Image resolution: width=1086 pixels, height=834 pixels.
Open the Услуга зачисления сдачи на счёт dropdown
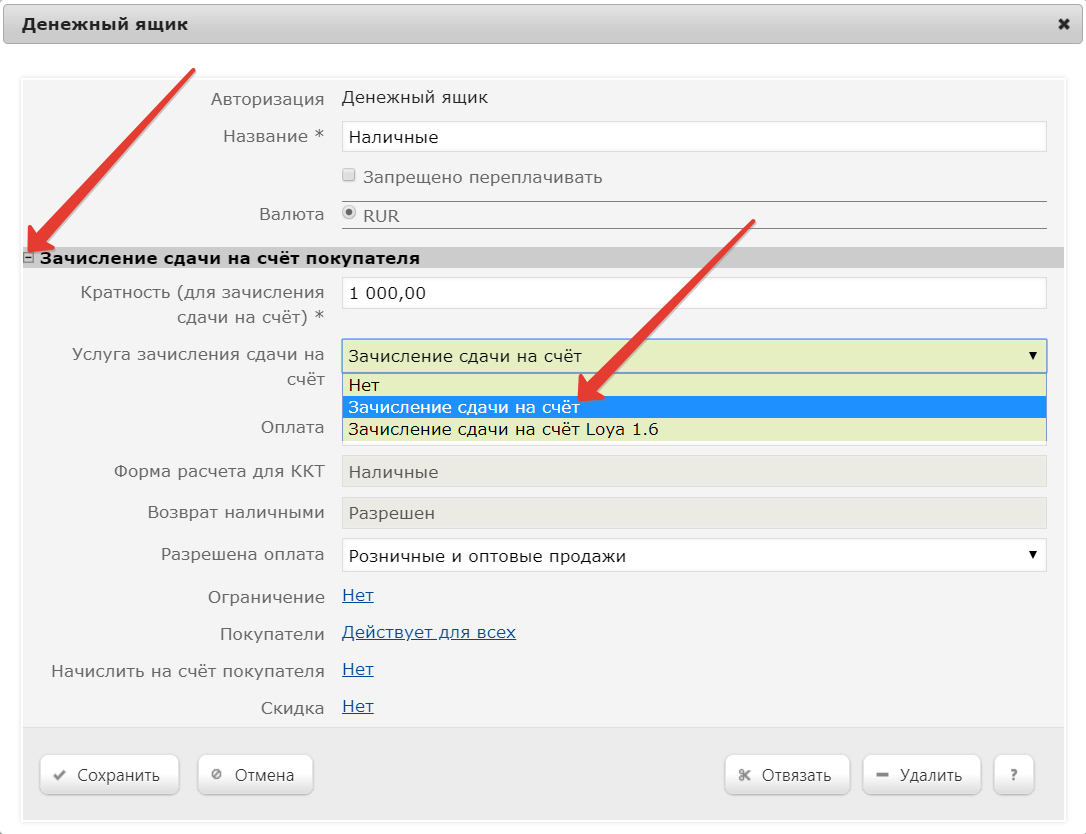[694, 356]
